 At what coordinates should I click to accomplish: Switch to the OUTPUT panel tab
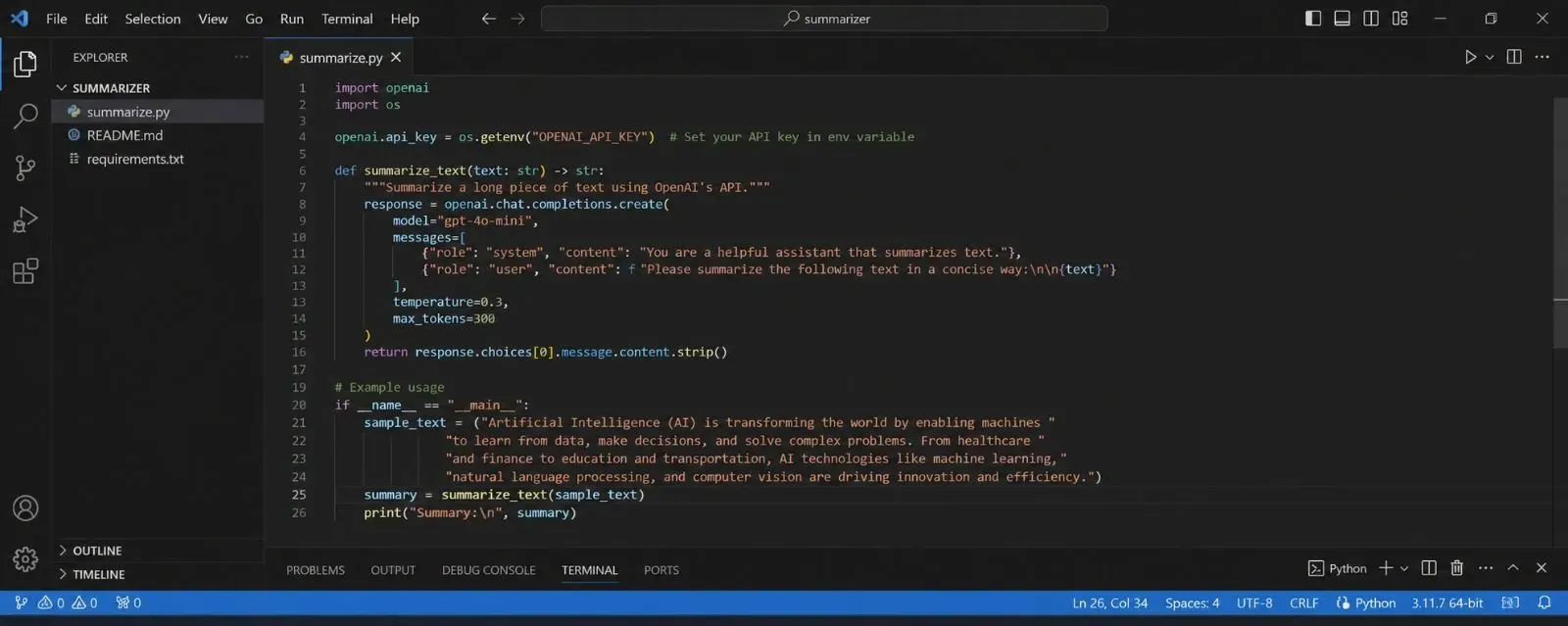[x=393, y=569]
